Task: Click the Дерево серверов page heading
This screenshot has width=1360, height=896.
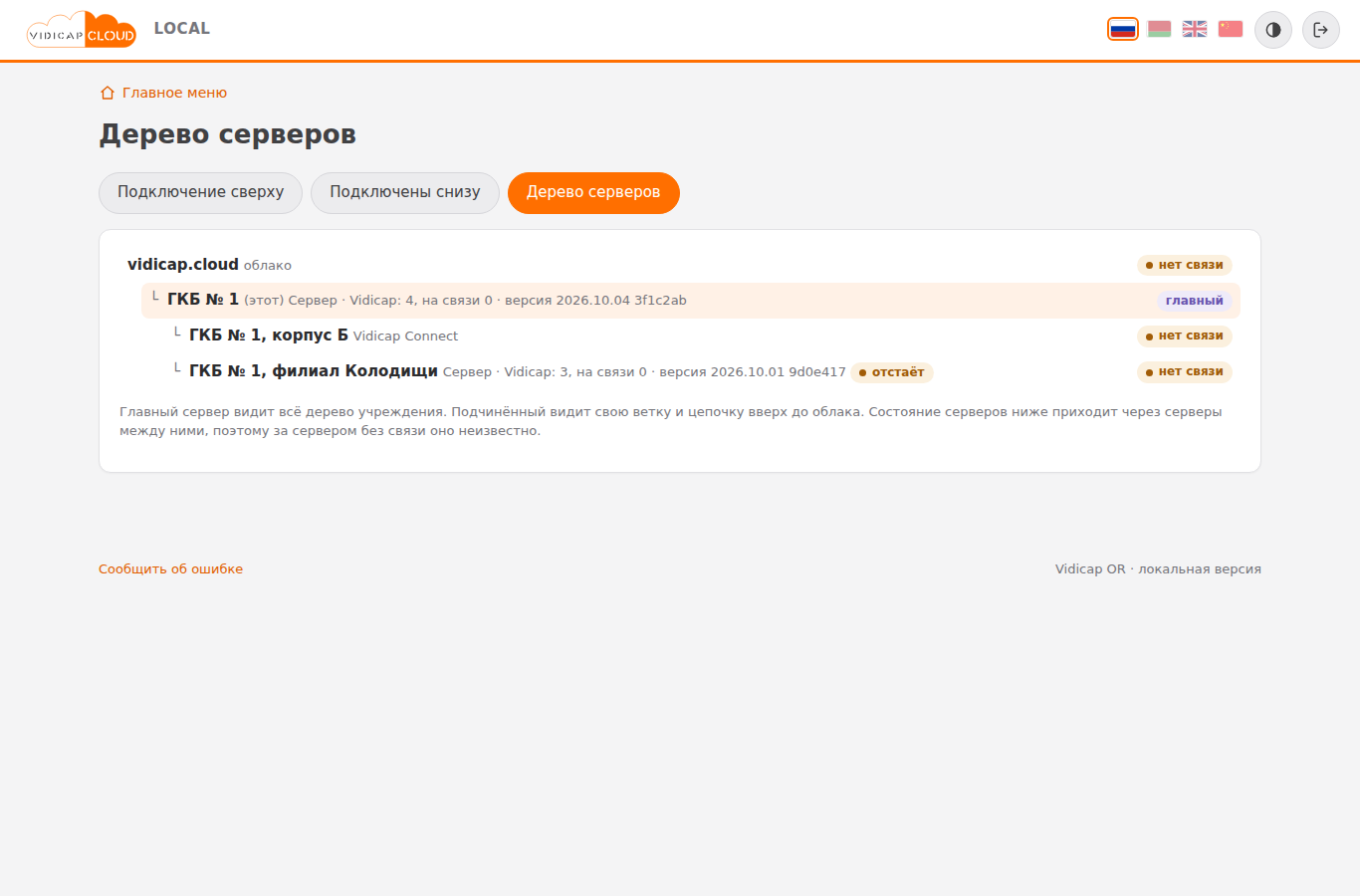Action: [x=228, y=134]
